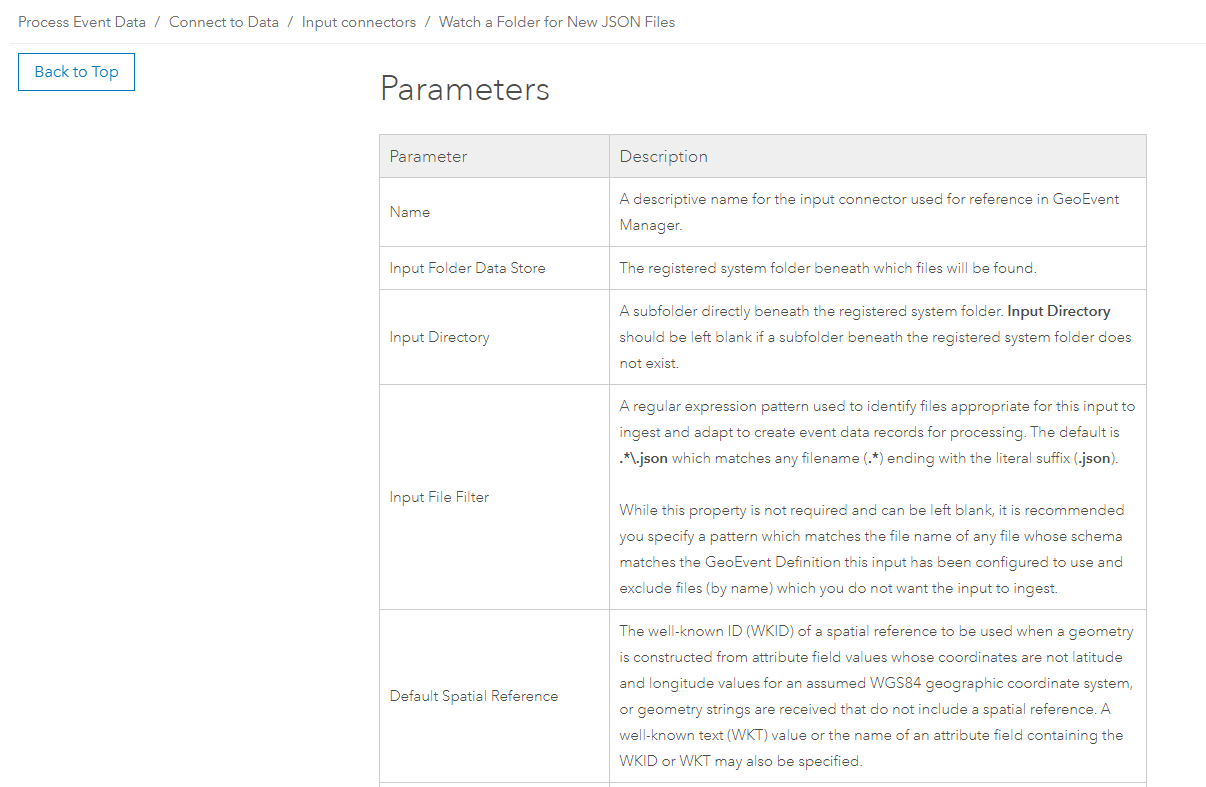Select Watch a Folder for New JSON Files breadcrumb

pyautogui.click(x=557, y=22)
